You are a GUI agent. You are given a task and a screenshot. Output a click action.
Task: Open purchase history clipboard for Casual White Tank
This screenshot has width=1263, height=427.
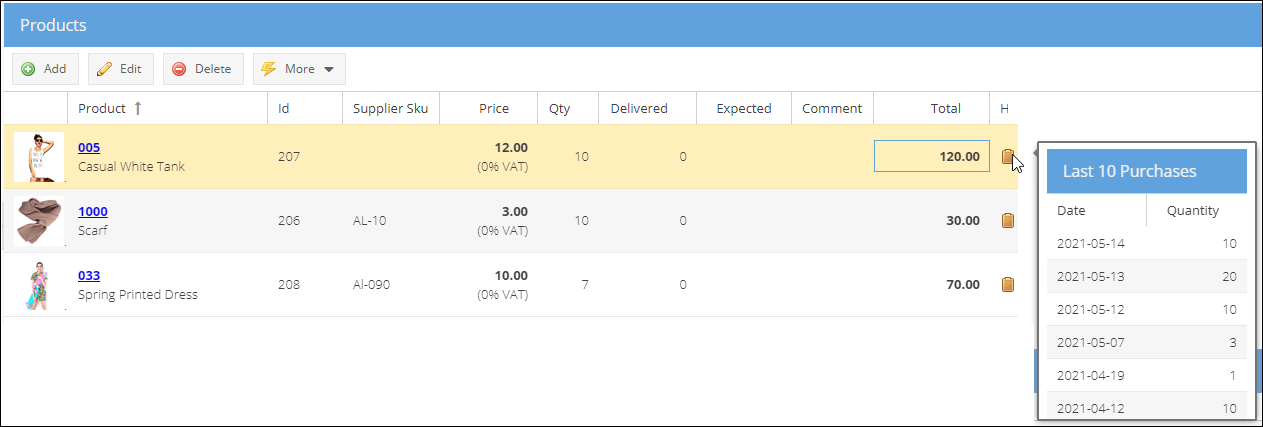pyautogui.click(x=1008, y=157)
